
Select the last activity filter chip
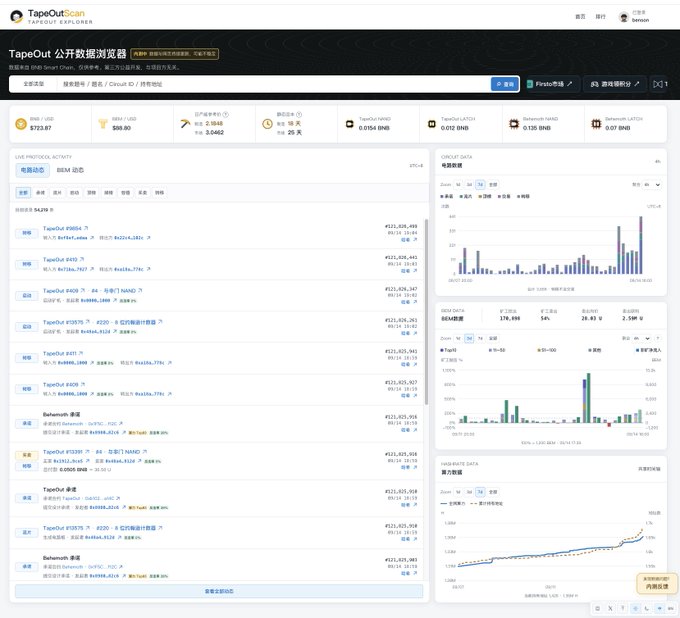[160, 193]
